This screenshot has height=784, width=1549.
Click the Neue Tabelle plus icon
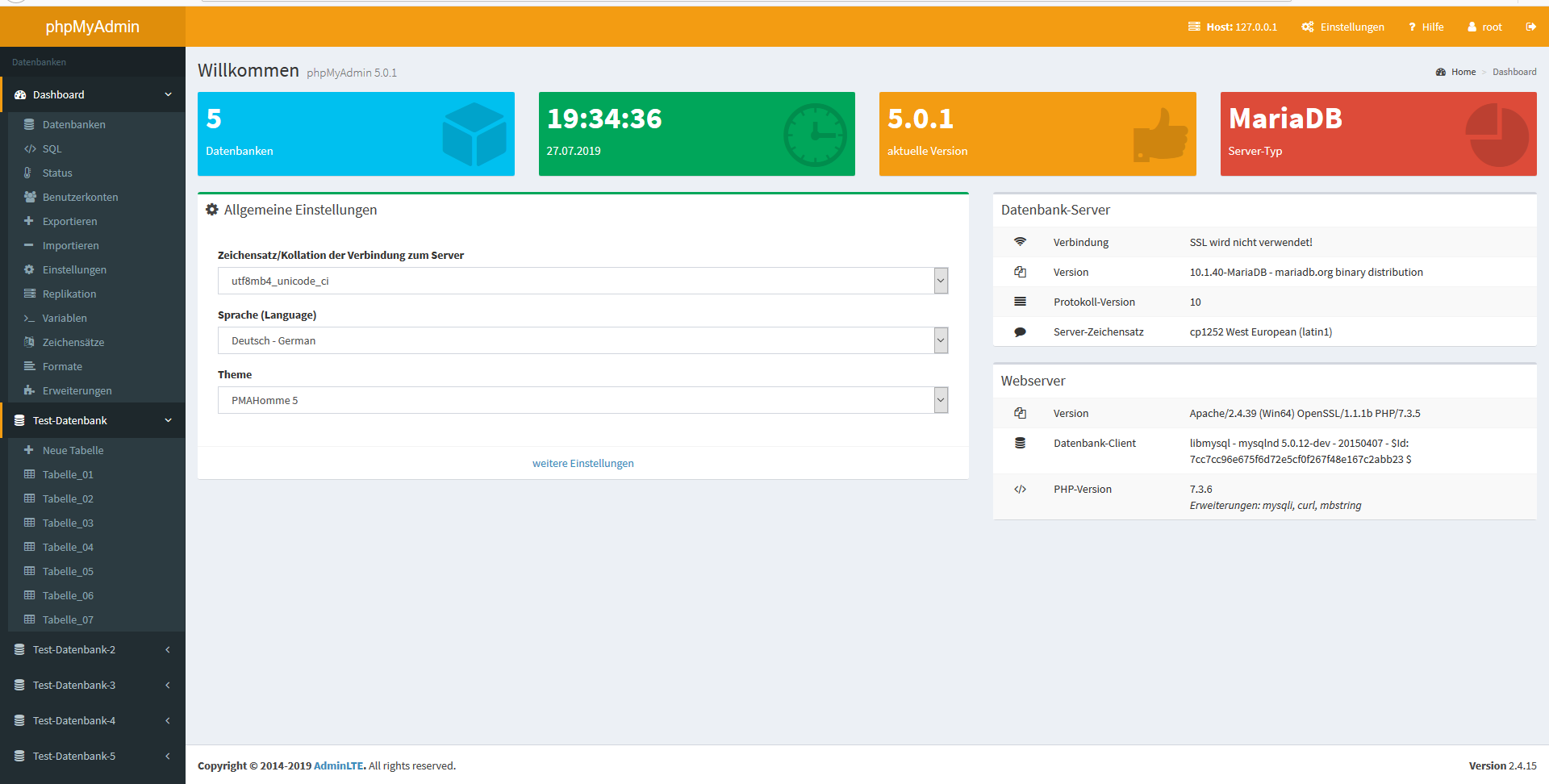coord(29,450)
